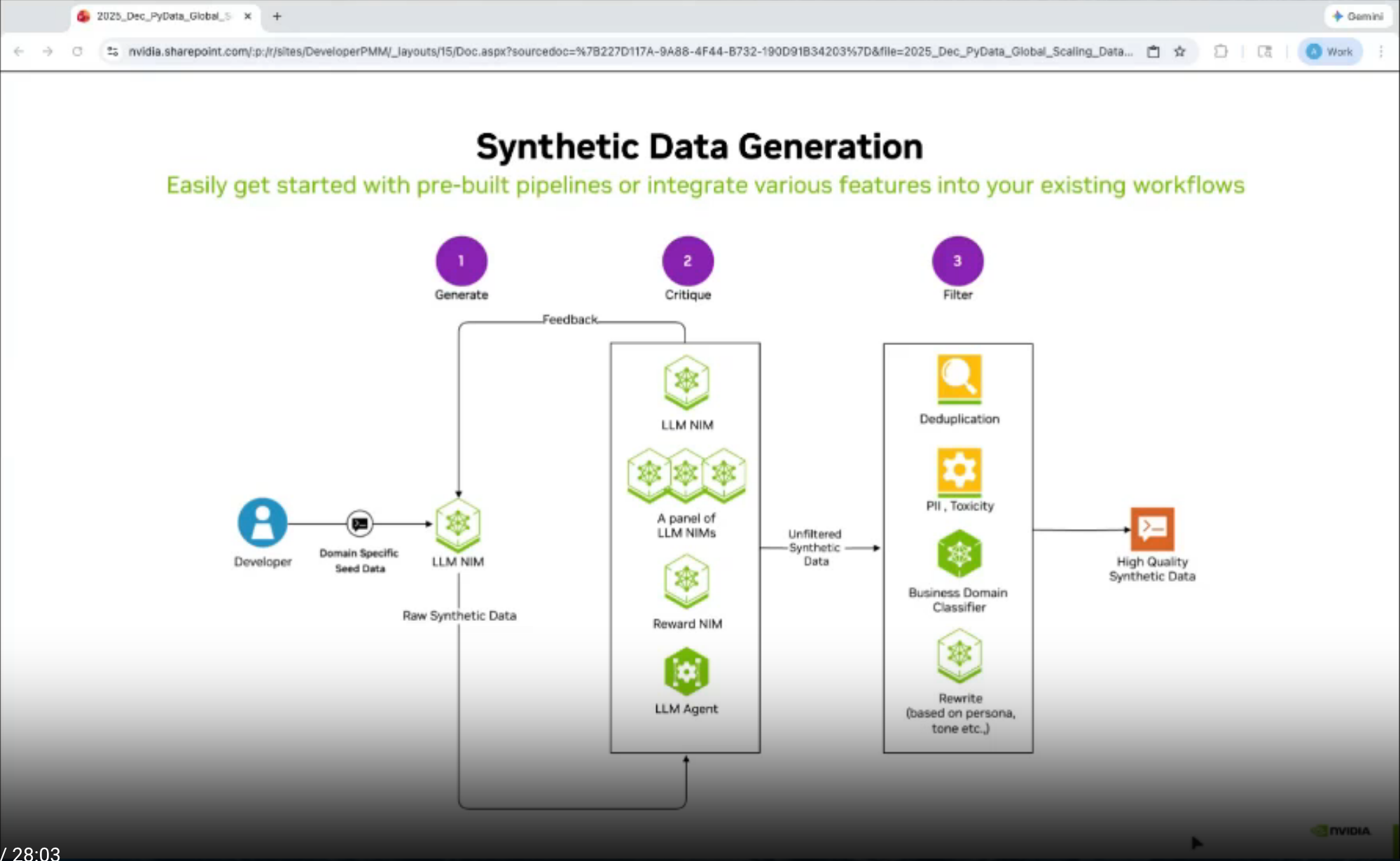Open a new browser tab

[277, 15]
